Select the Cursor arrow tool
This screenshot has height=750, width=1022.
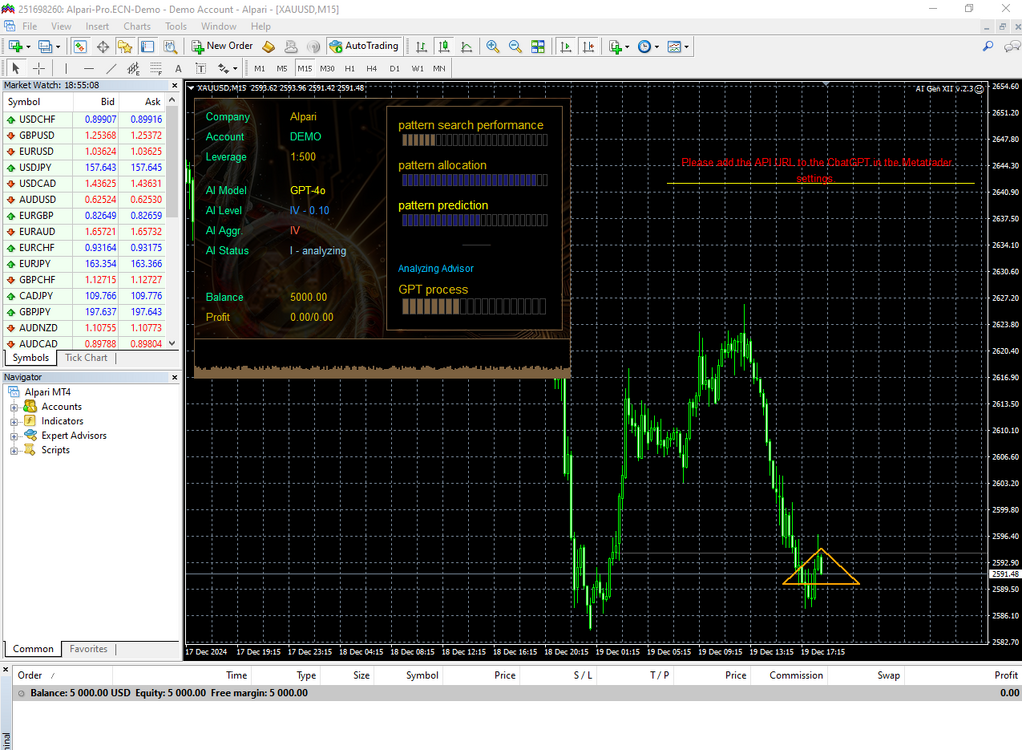[16, 68]
